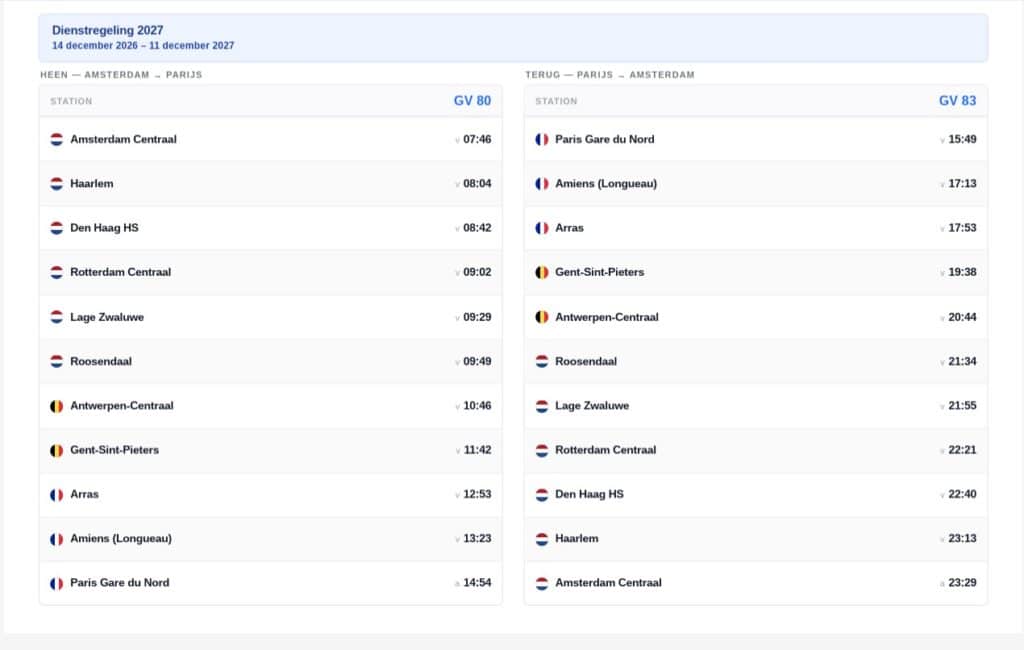The image size is (1024, 650).
Task: Select the 14:54 arrival time in Paris
Action: coord(477,583)
